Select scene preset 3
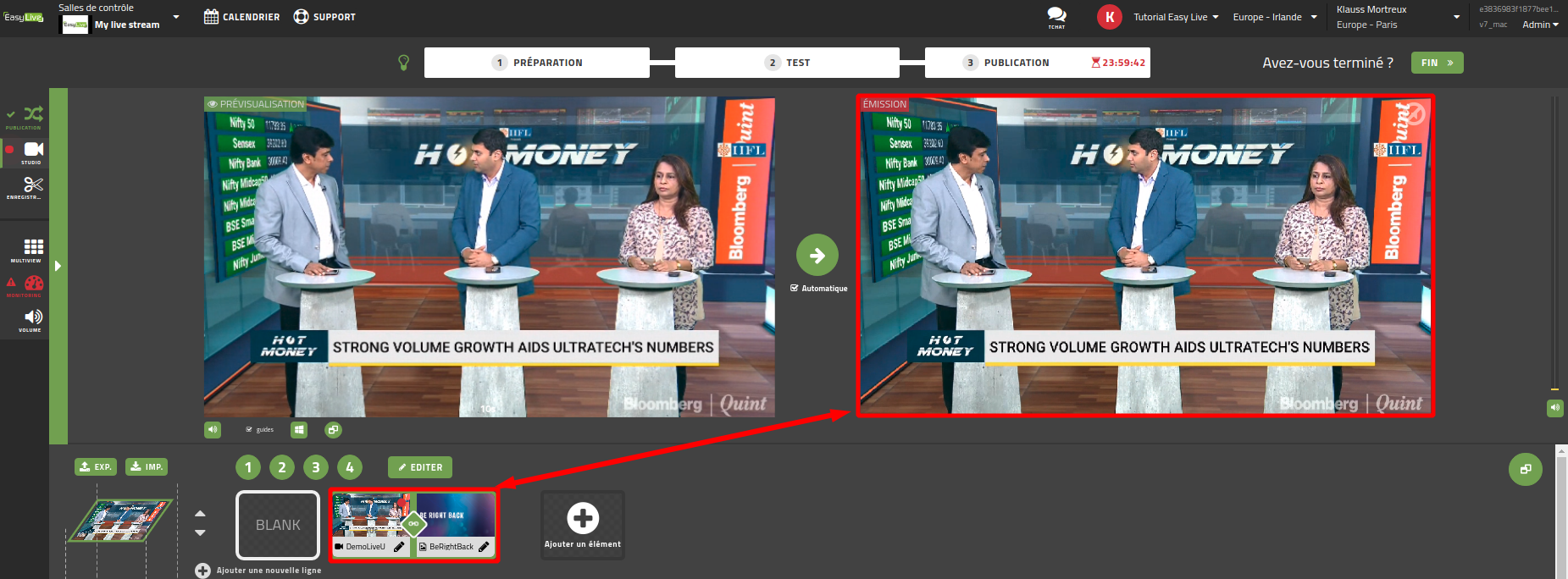Screen dimensions: 1568x579 [316, 467]
